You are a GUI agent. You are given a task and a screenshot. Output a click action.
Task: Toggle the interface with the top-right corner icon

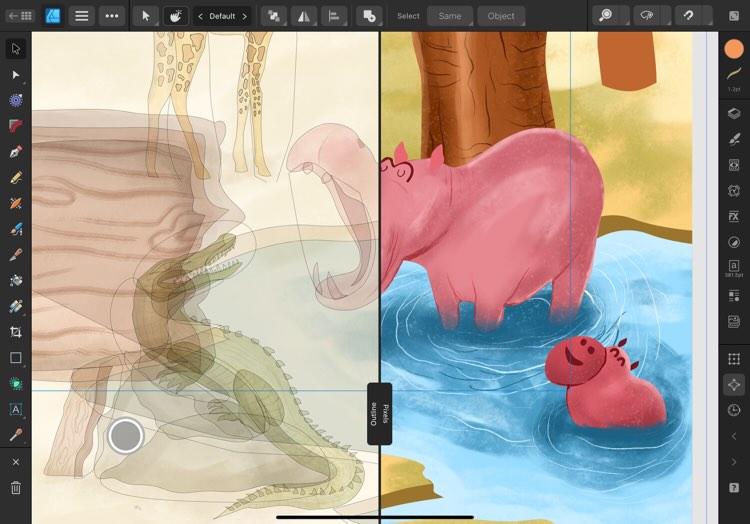(734, 16)
